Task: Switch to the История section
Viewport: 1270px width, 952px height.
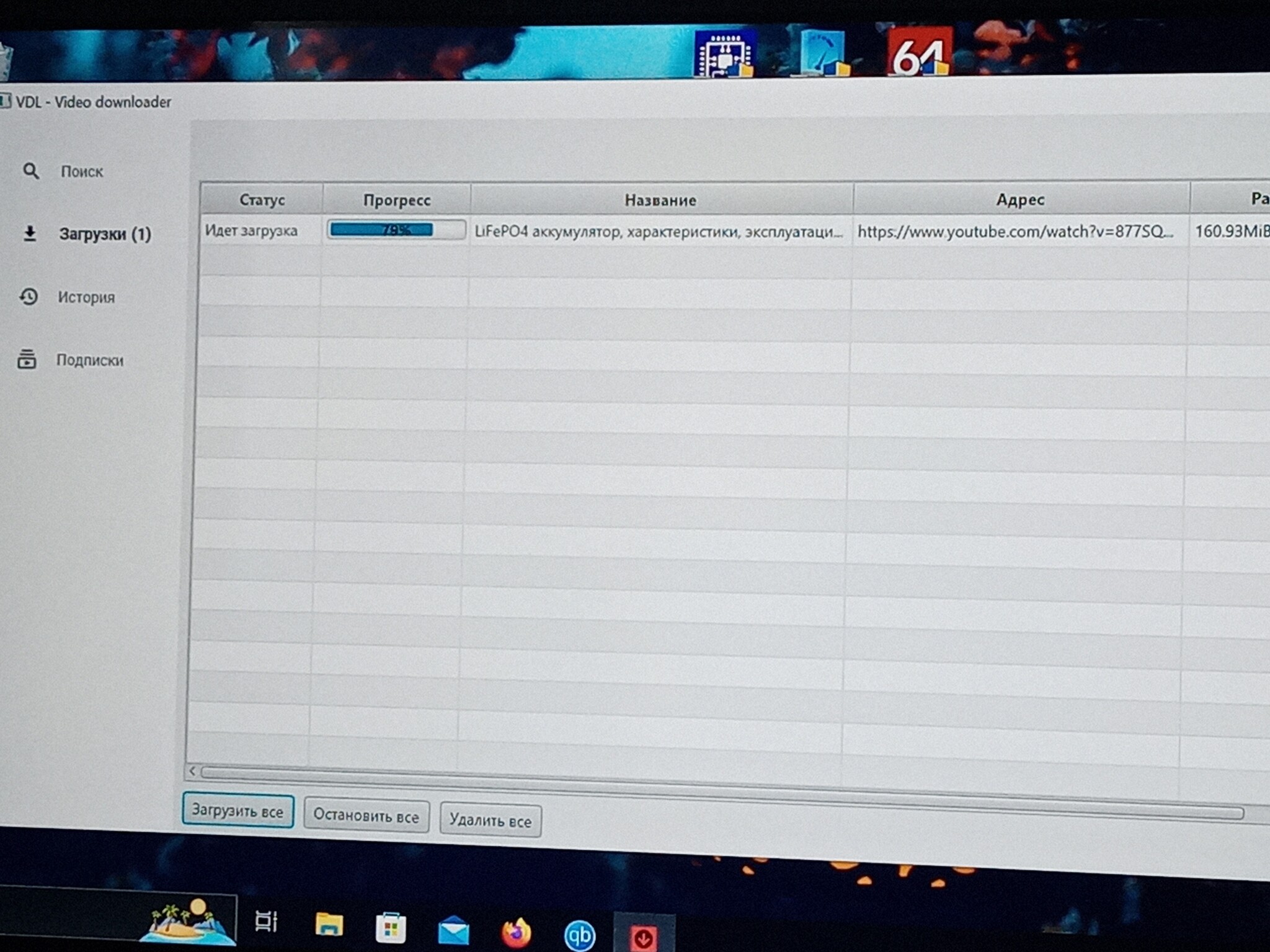Action: click(86, 297)
